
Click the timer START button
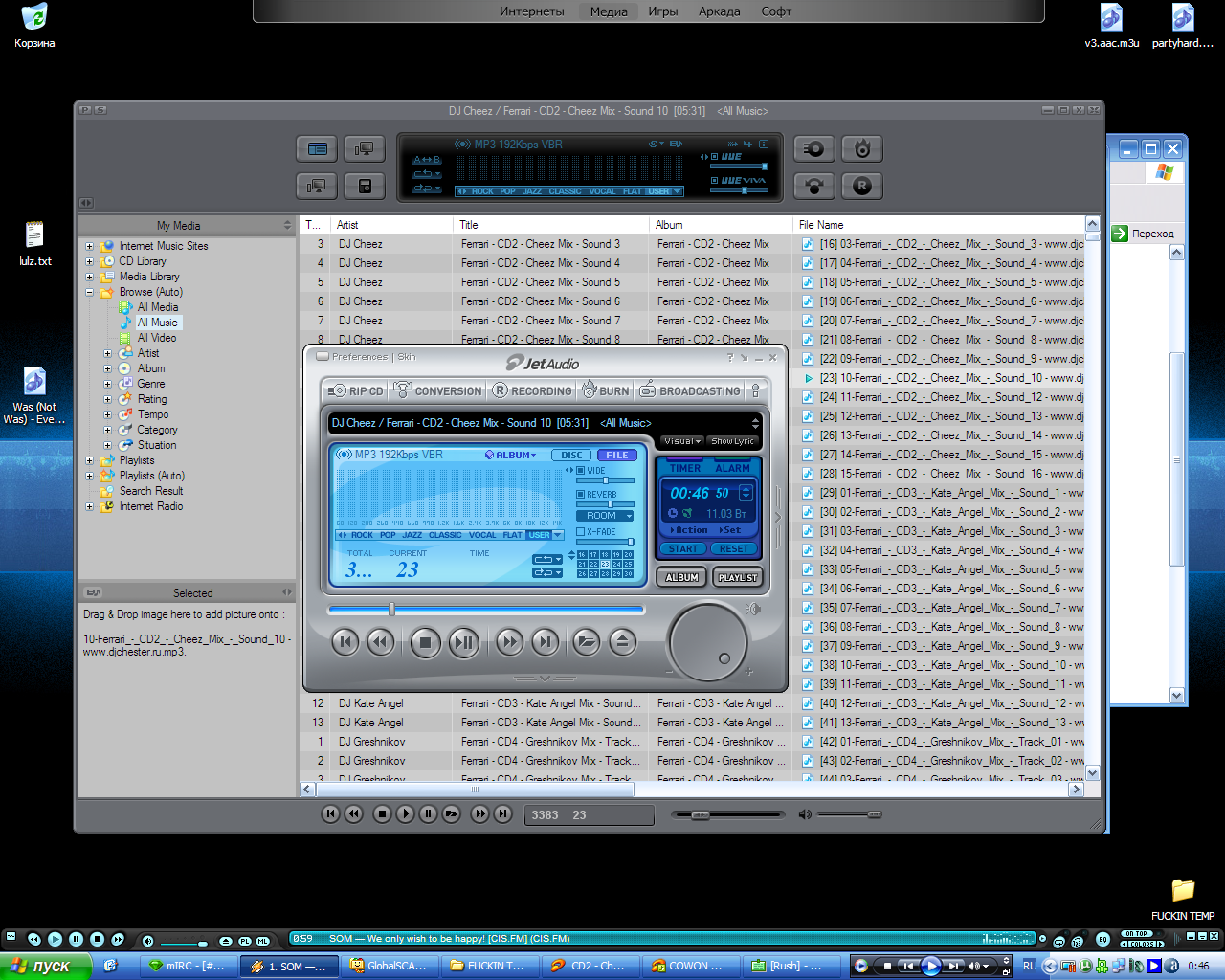683,548
